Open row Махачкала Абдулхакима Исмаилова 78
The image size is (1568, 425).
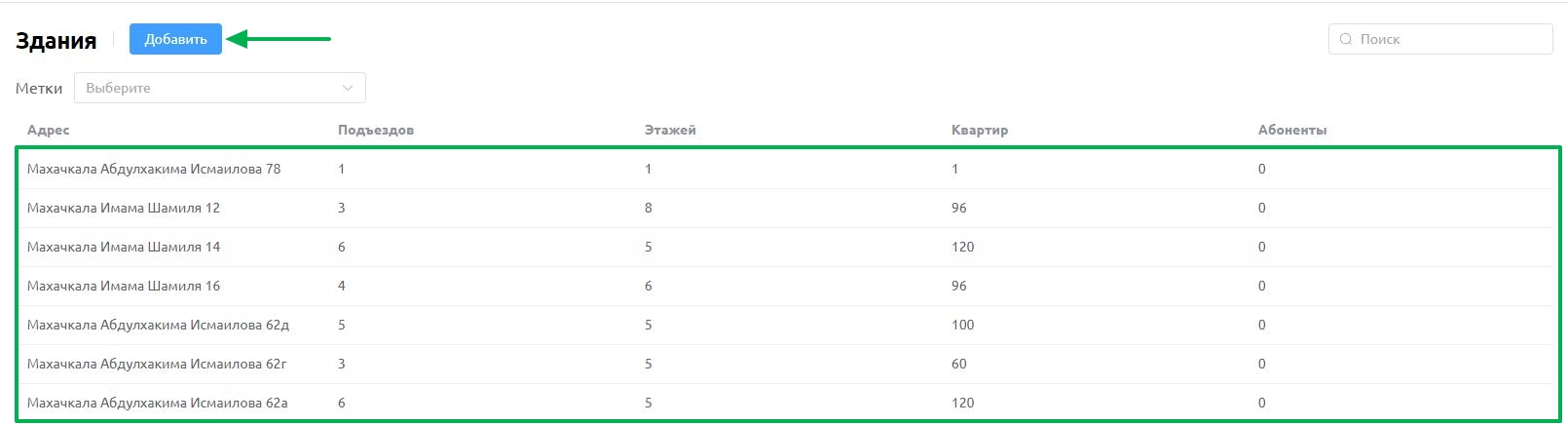pos(788,169)
